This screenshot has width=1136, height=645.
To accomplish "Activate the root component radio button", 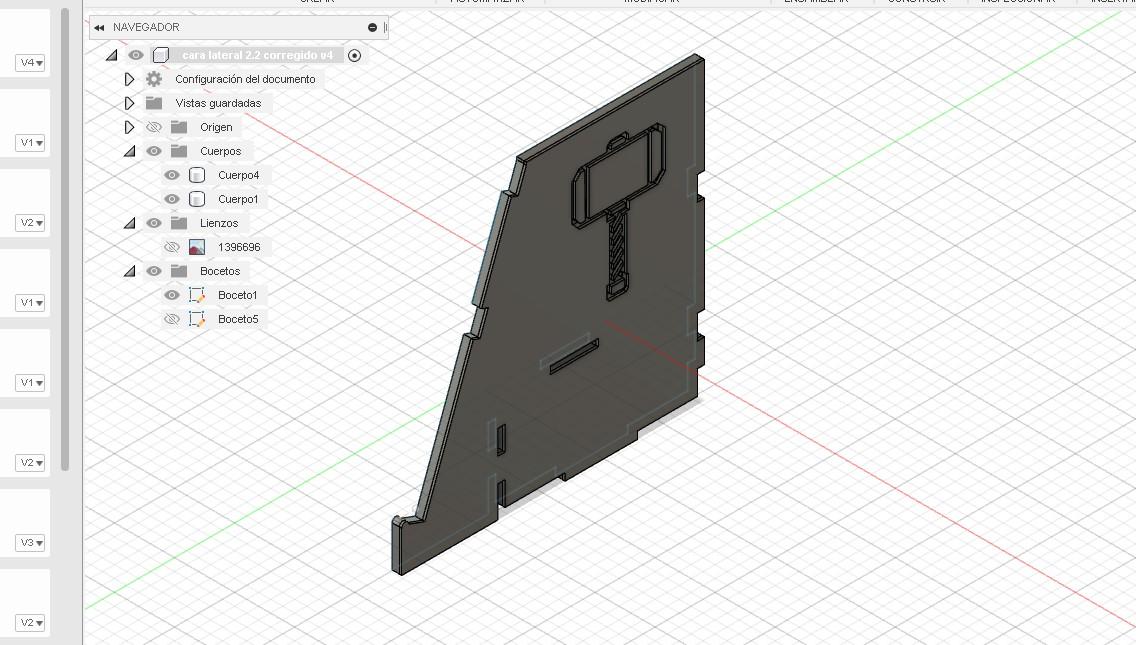I will pos(354,55).
